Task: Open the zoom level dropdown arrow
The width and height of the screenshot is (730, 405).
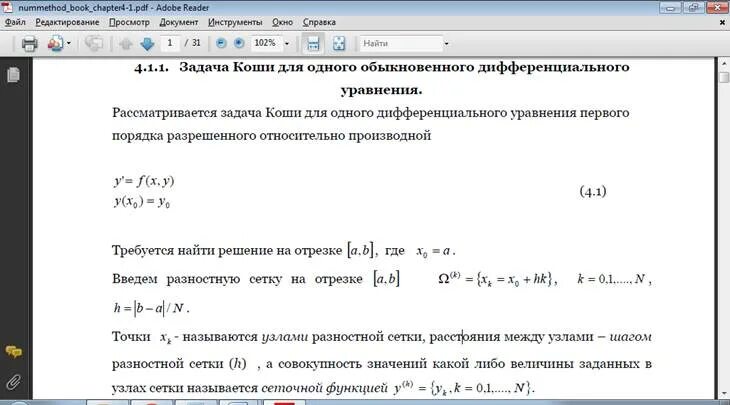Action: coord(287,43)
